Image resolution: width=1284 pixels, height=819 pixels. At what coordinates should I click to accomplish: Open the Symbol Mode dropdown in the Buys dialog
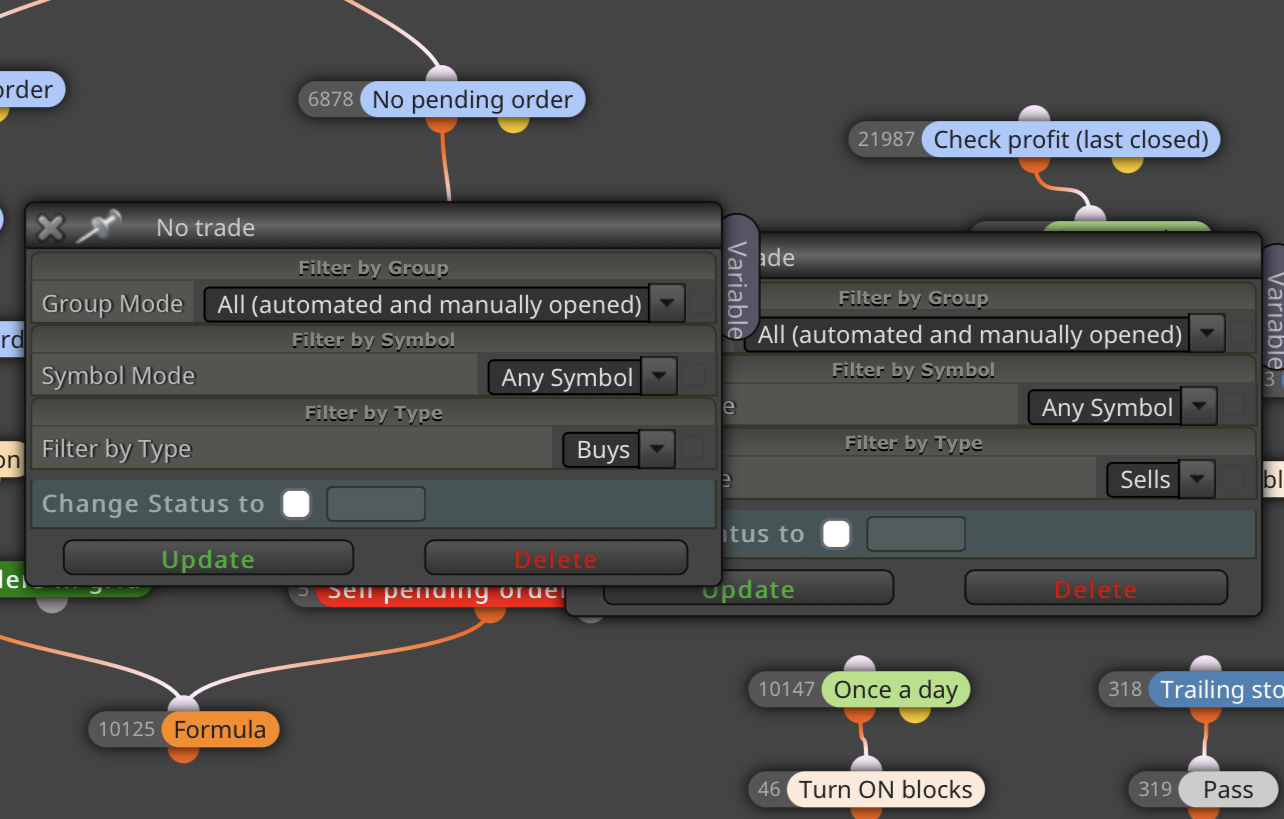[582, 377]
